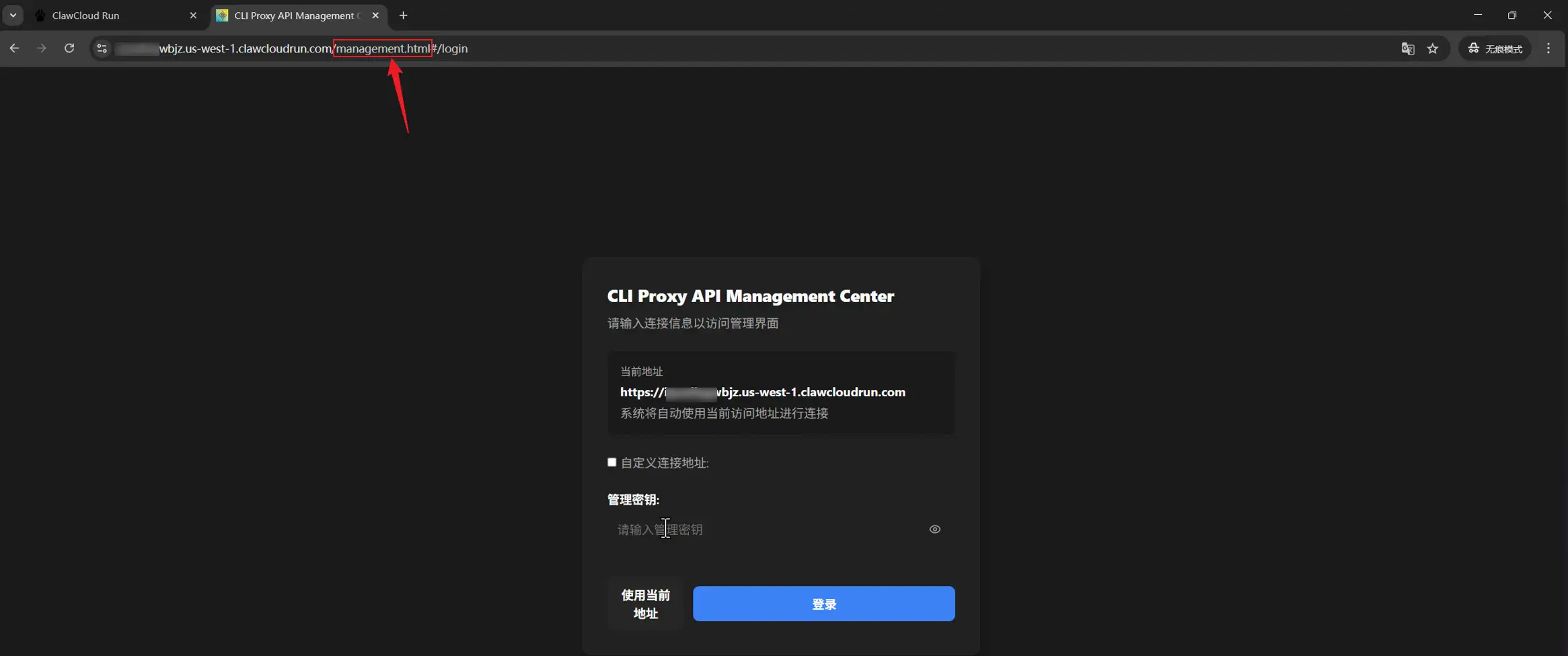This screenshot has height=656, width=1568.
Task: Open Chrome's three-dot menu
Action: tap(1549, 48)
